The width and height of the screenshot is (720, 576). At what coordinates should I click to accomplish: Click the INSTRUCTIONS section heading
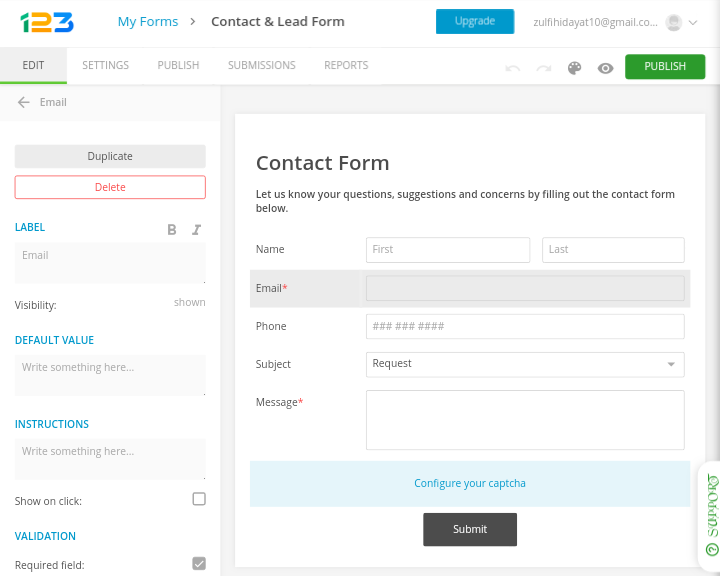click(x=51, y=424)
